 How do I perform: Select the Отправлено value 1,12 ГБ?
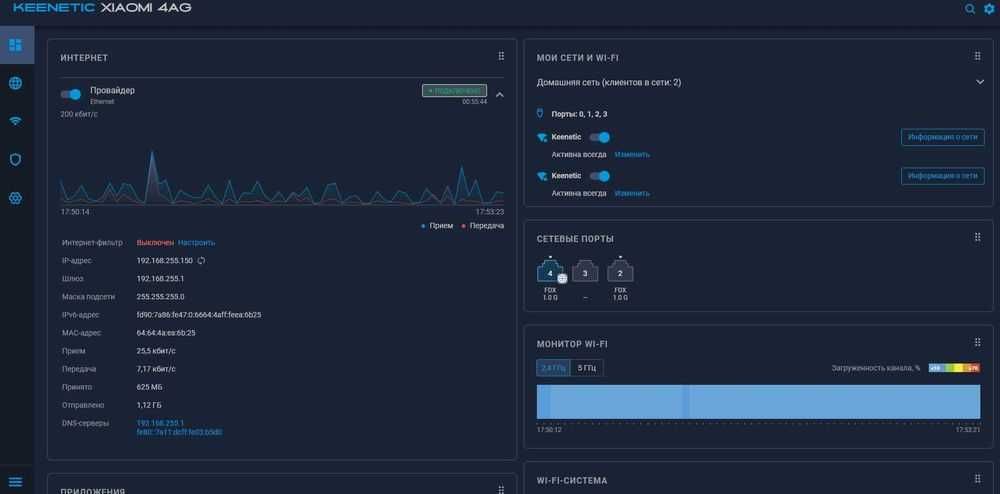pyautogui.click(x=150, y=405)
